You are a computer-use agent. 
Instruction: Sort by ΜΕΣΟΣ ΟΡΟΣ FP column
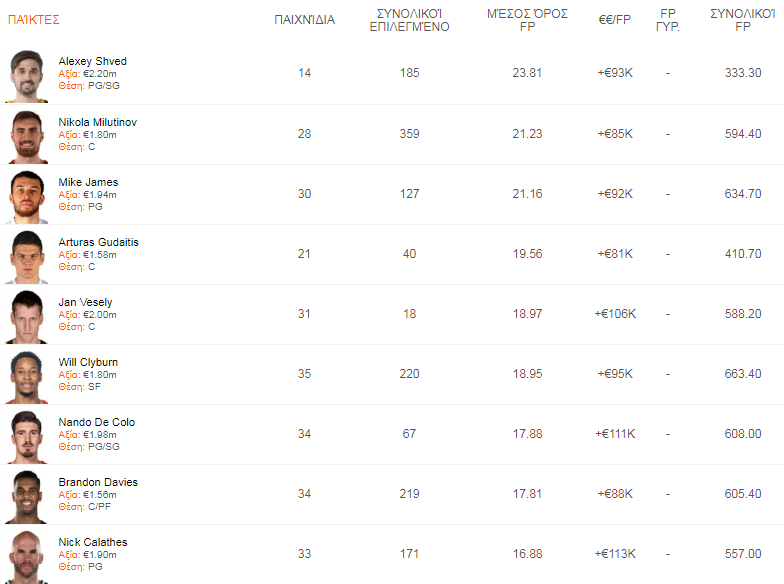click(527, 20)
